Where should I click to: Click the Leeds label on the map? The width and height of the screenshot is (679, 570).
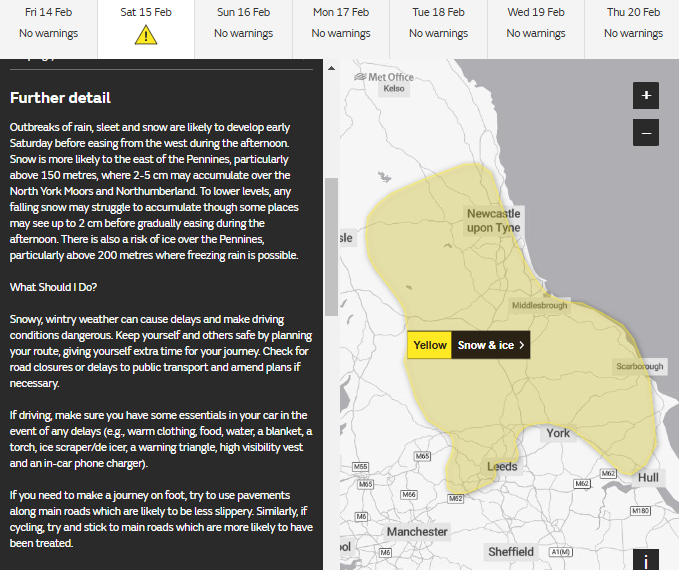point(502,466)
